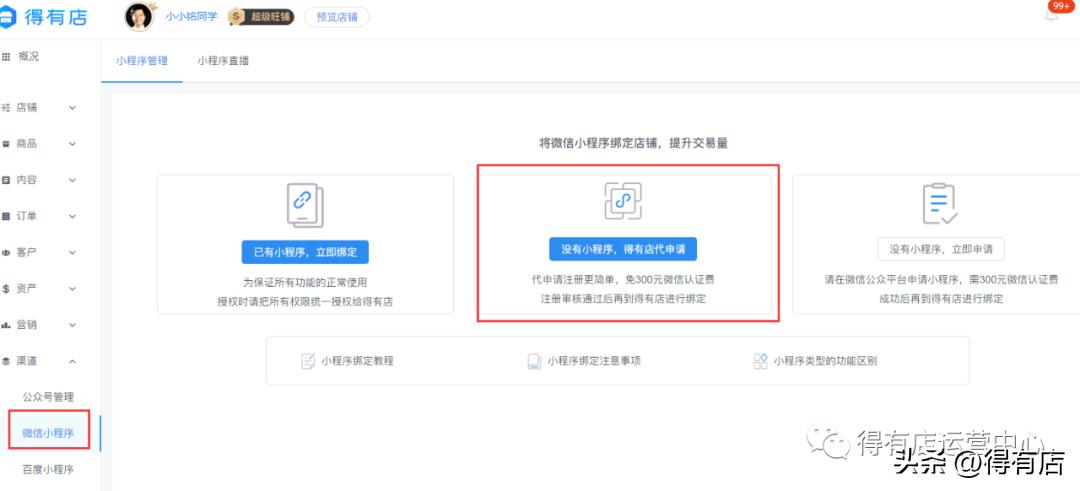Expand the 内容 menu chevron
Viewport: 1080px width, 491px height.
click(x=72, y=180)
